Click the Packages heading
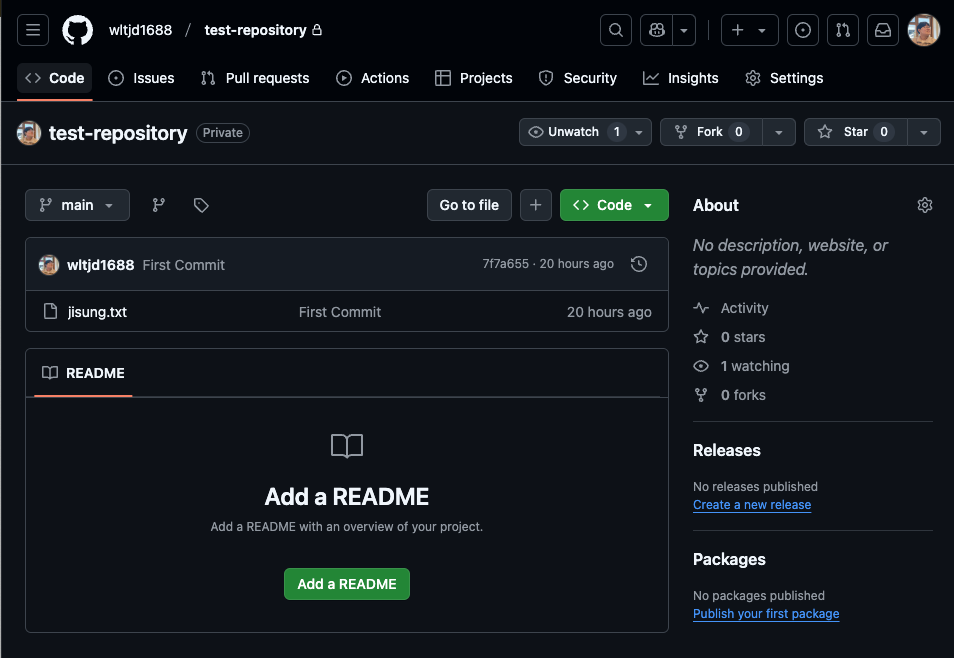 click(729, 559)
